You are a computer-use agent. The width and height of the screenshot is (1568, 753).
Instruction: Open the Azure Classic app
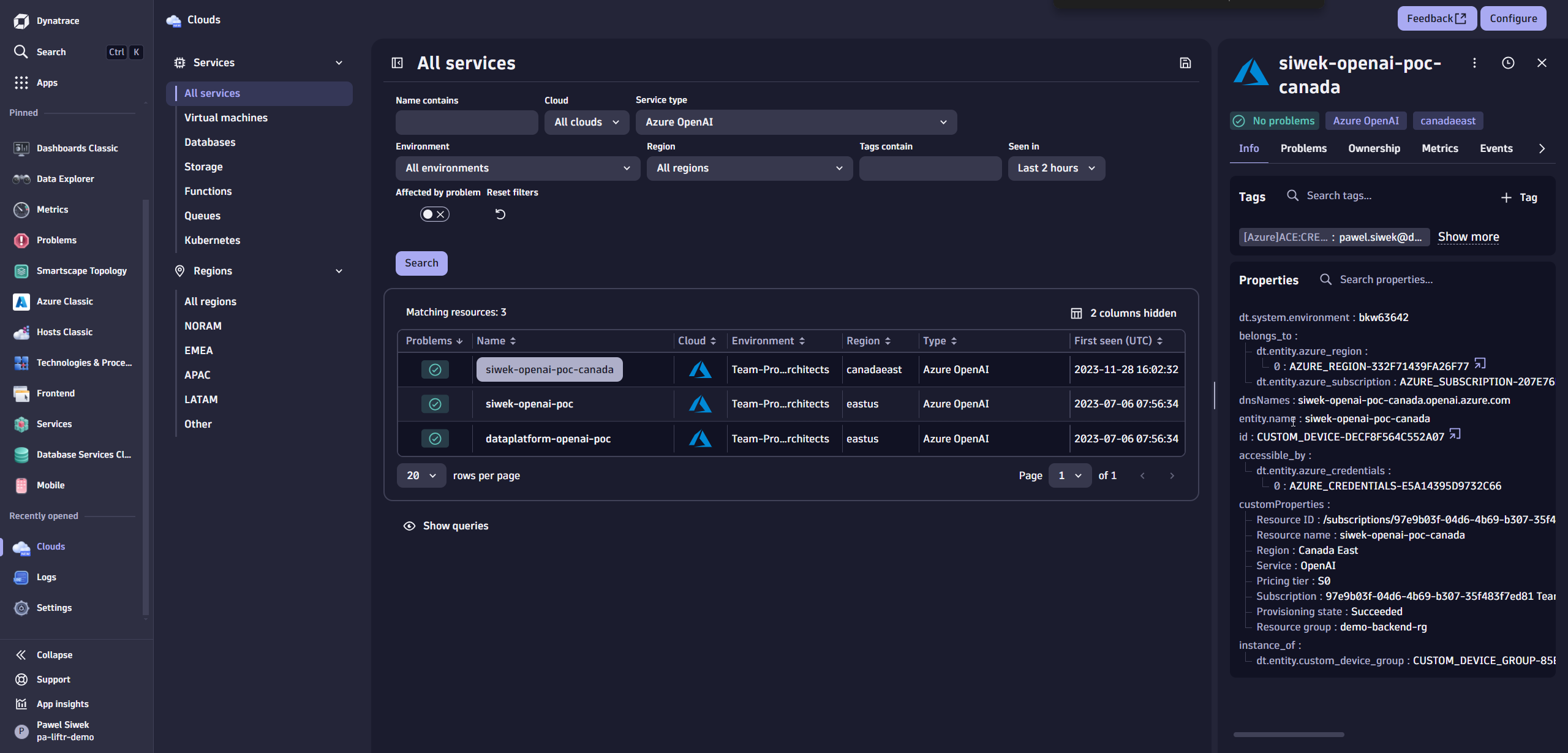click(x=66, y=301)
